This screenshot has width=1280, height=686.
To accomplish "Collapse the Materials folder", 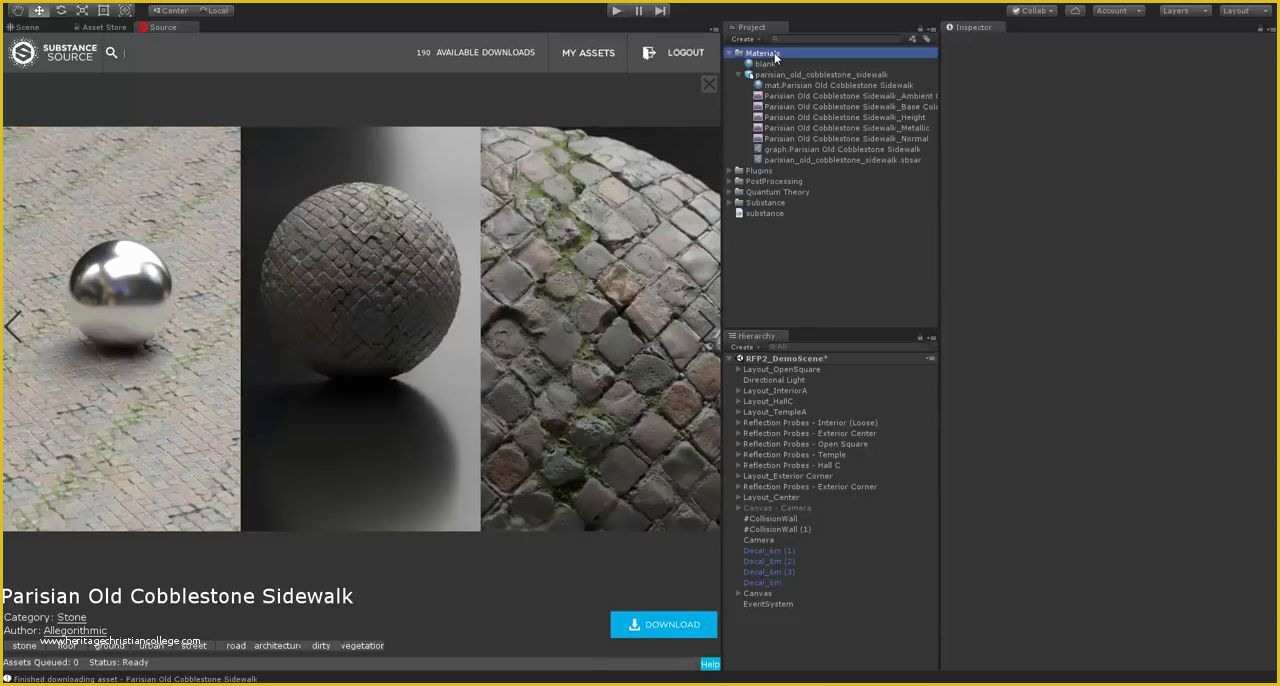I will click(729, 53).
